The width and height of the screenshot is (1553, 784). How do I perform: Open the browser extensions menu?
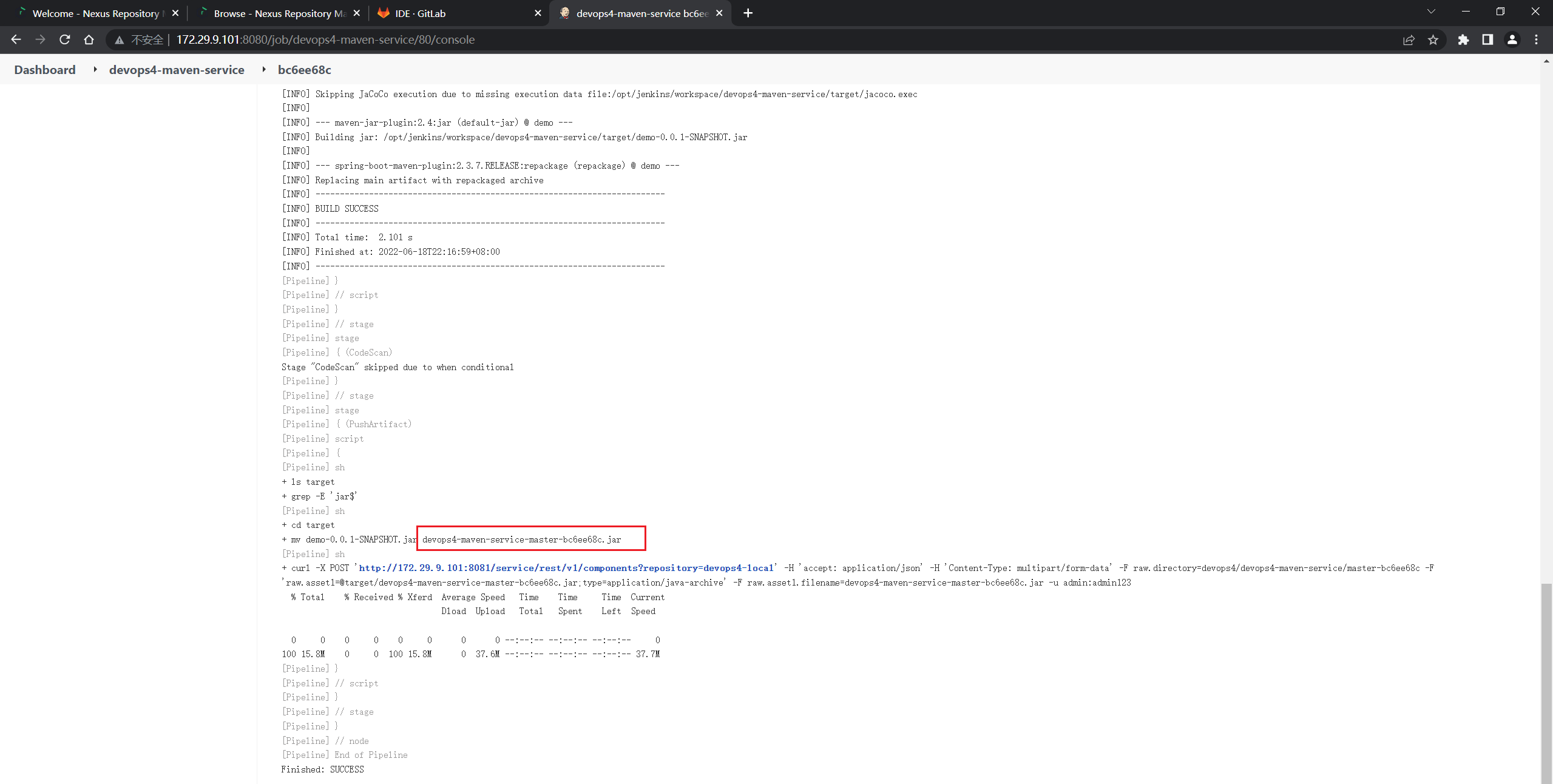point(1463,39)
